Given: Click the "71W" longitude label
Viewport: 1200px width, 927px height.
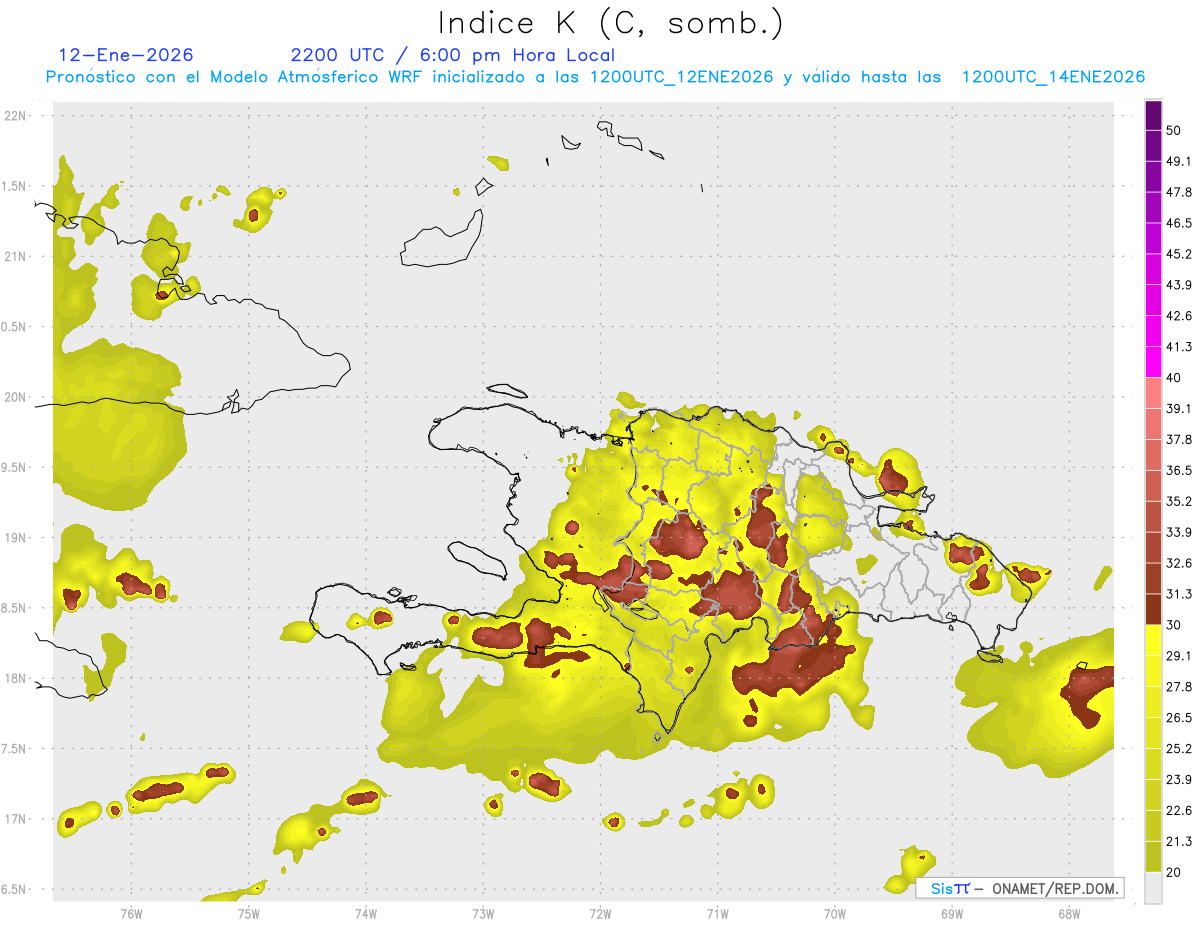Looking at the screenshot, I should 717,913.
